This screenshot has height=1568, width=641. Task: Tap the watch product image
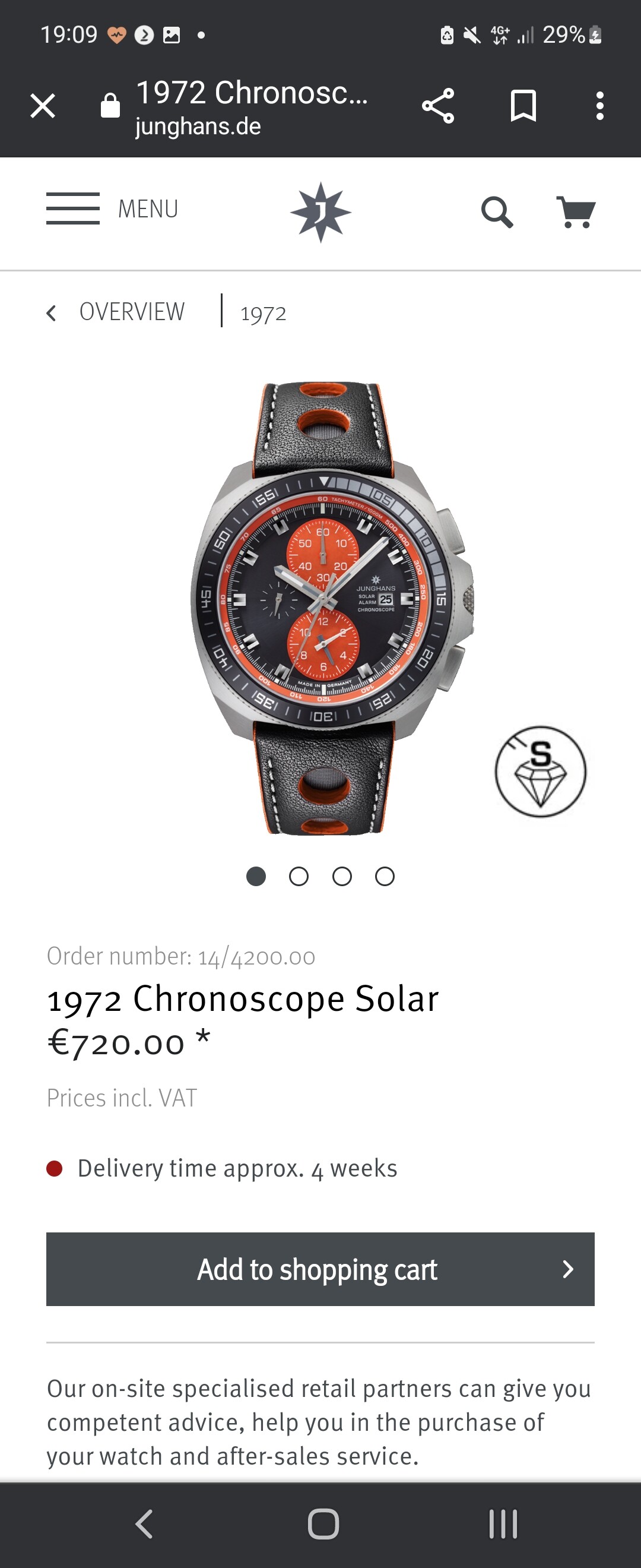pos(331,609)
